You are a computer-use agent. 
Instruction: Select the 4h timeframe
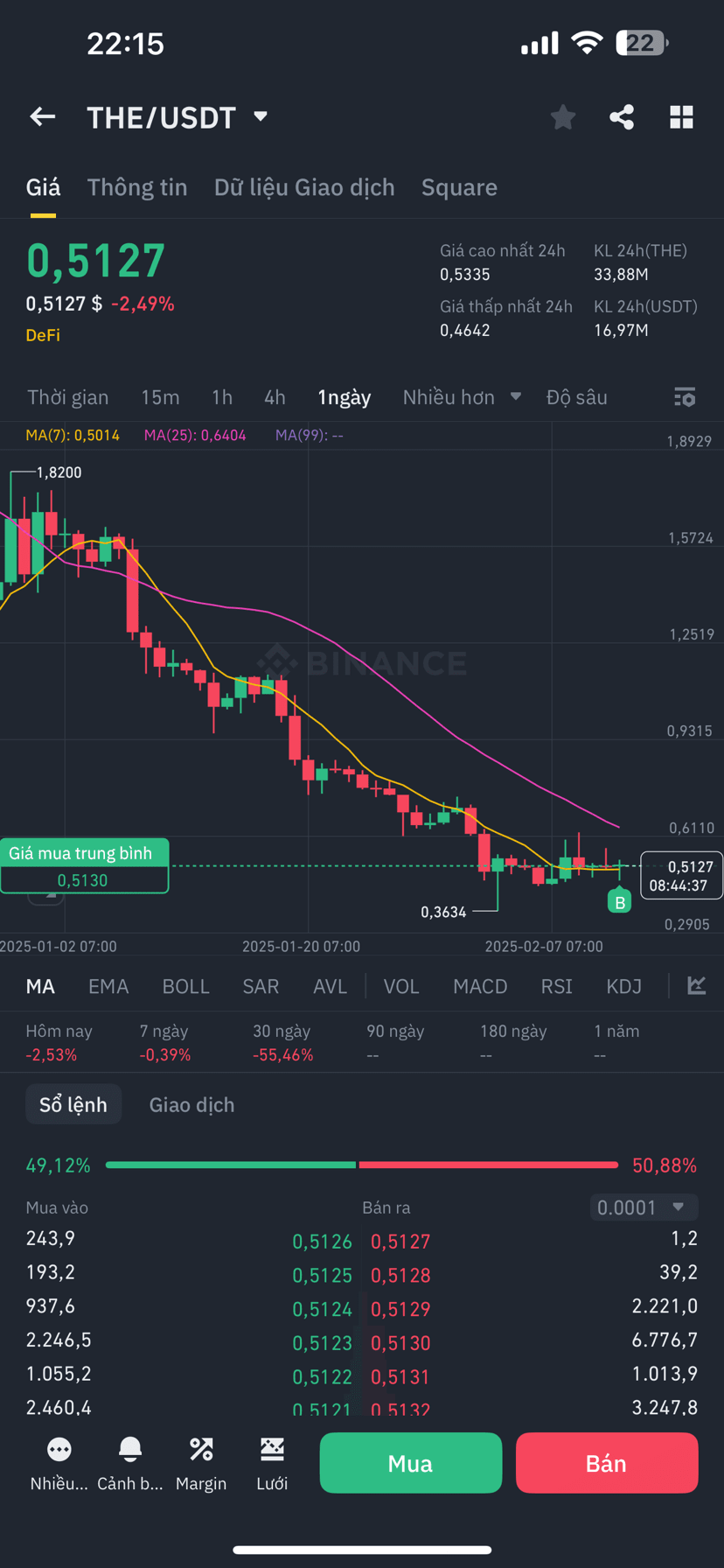(275, 397)
